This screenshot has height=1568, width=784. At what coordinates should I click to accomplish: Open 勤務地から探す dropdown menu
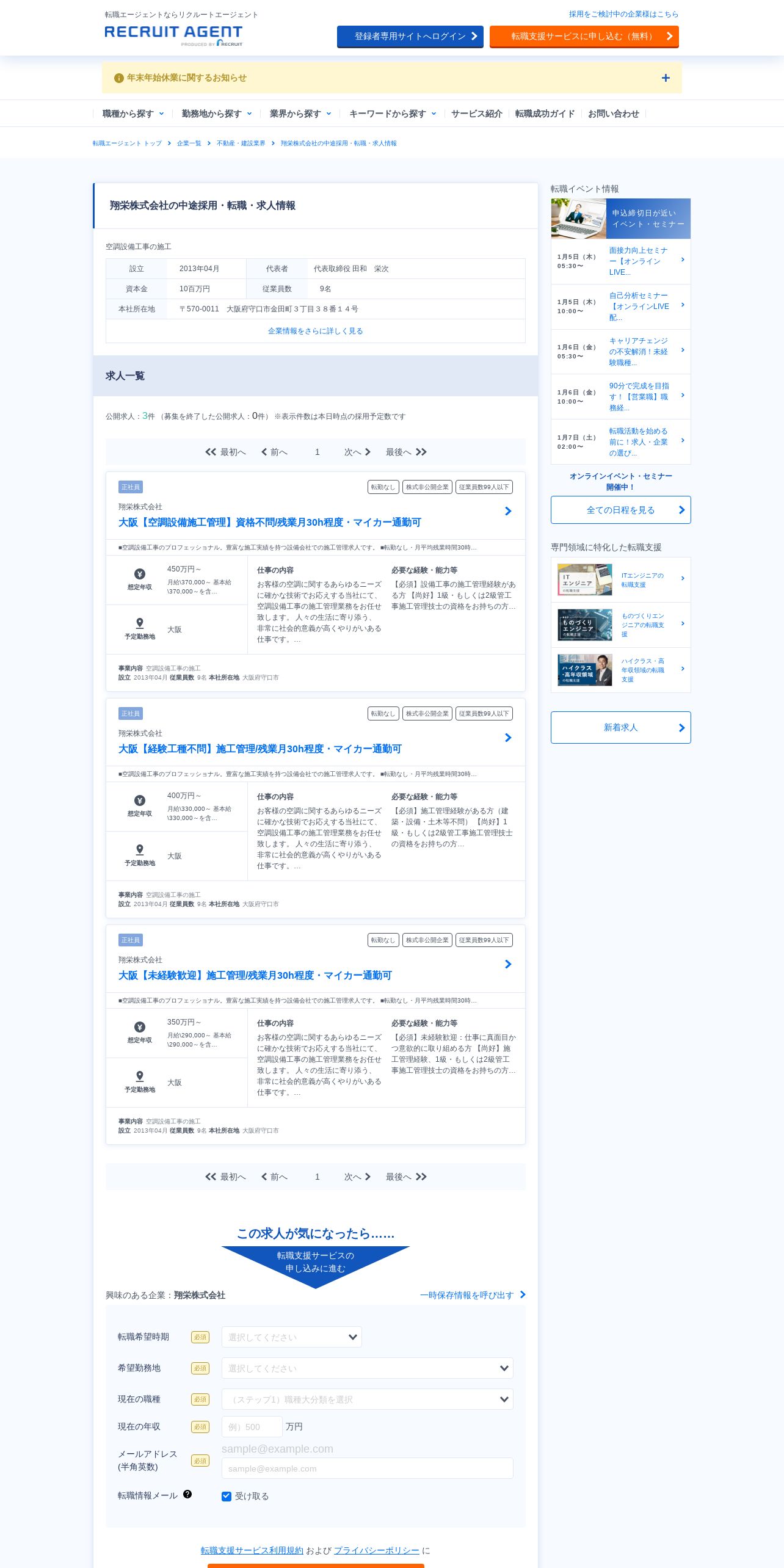[217, 114]
